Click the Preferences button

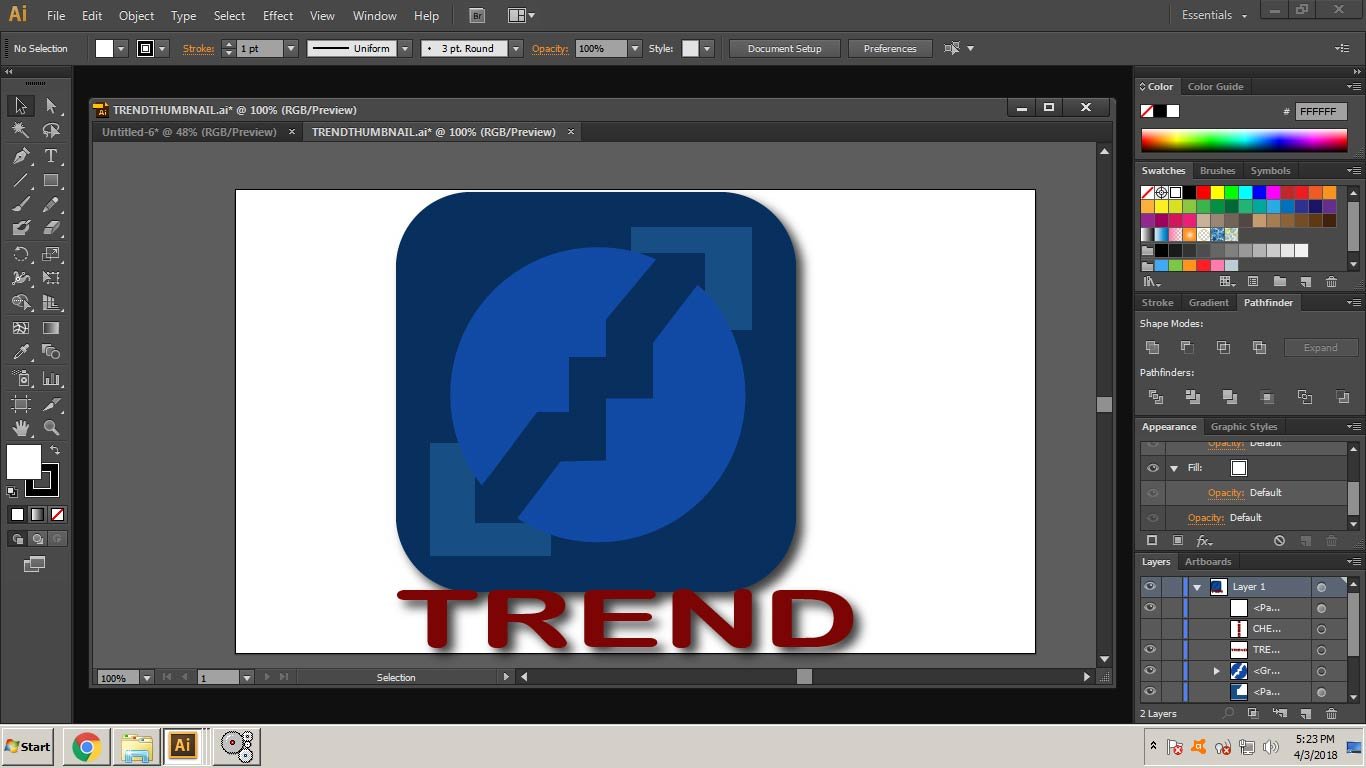(890, 48)
